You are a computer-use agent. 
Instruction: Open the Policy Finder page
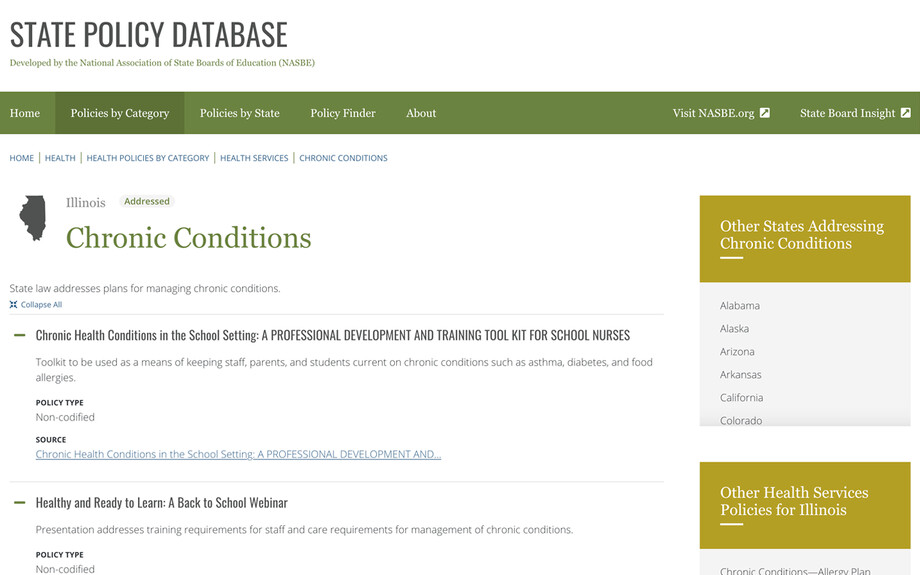(x=343, y=113)
